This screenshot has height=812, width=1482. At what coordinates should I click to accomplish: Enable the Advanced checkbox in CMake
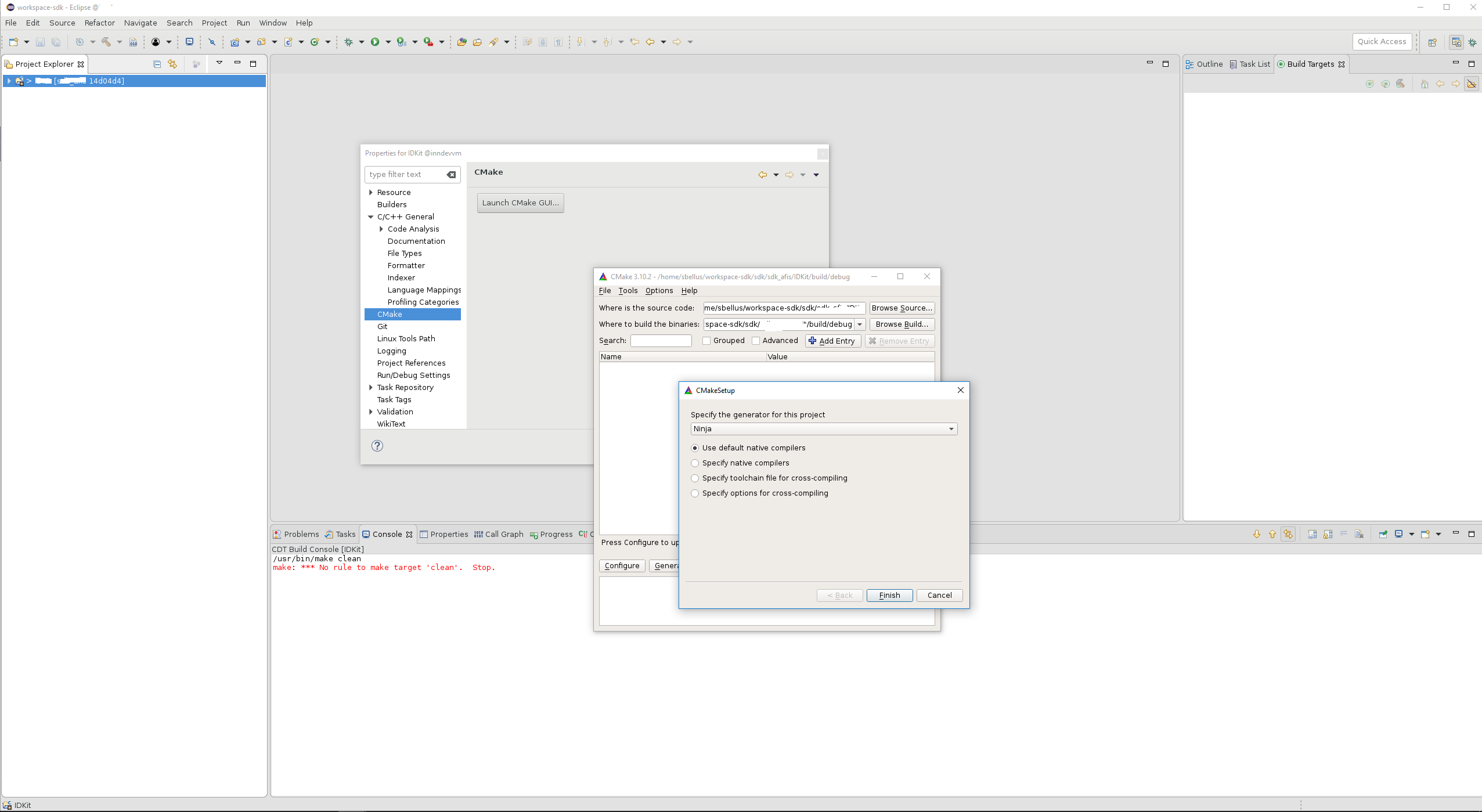756,341
